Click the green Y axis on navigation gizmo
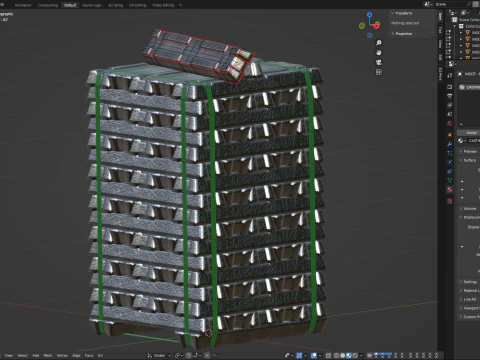Image resolution: width=480 pixels, height=360 pixels. tap(362, 26)
